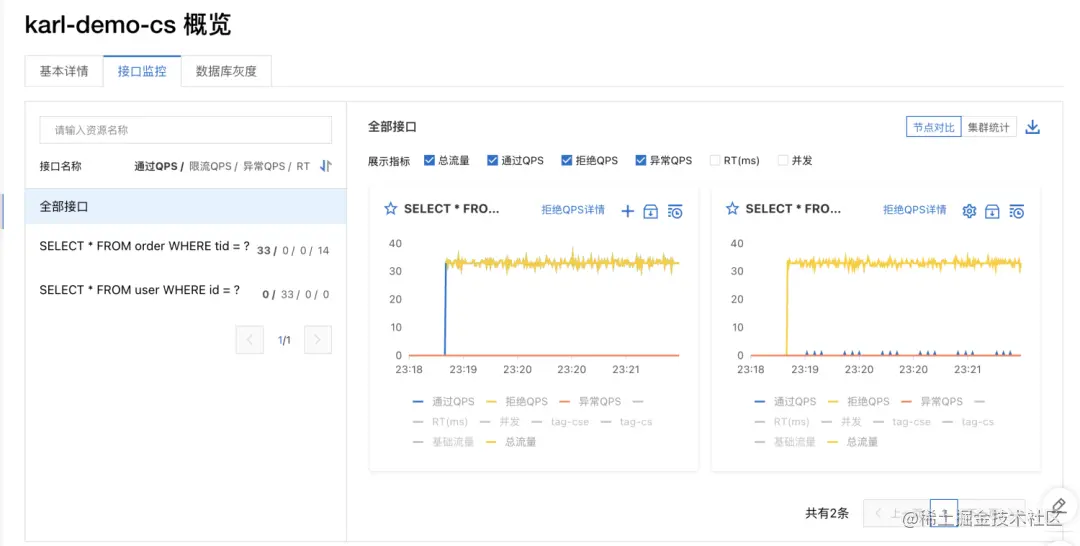Click the second chart title SELECT * FRO...
Image resolution: width=1080 pixels, height=546 pixels.
793,209
